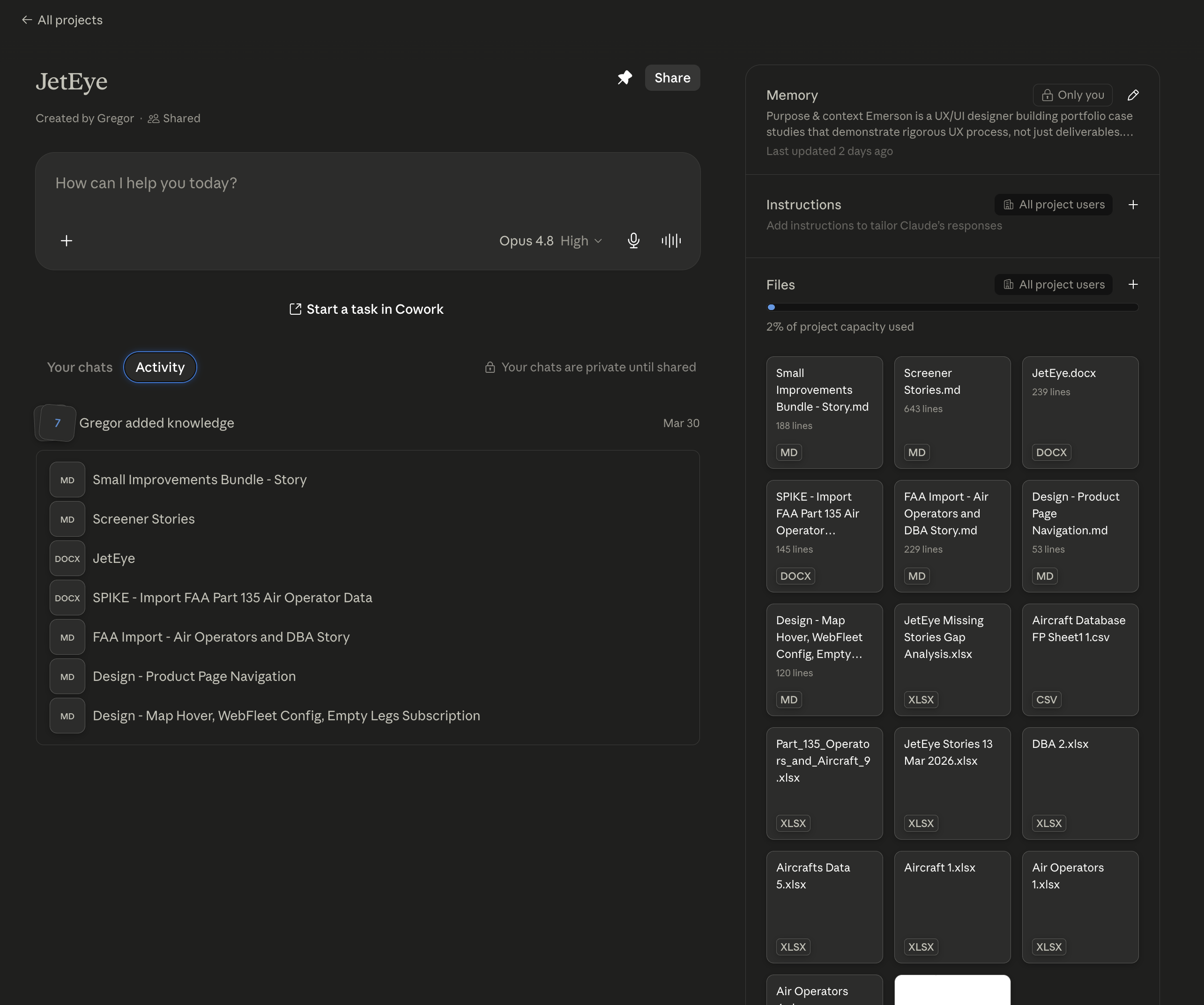1204x1005 pixels.
Task: Add a file with the plus icon
Action: [x=1133, y=284]
